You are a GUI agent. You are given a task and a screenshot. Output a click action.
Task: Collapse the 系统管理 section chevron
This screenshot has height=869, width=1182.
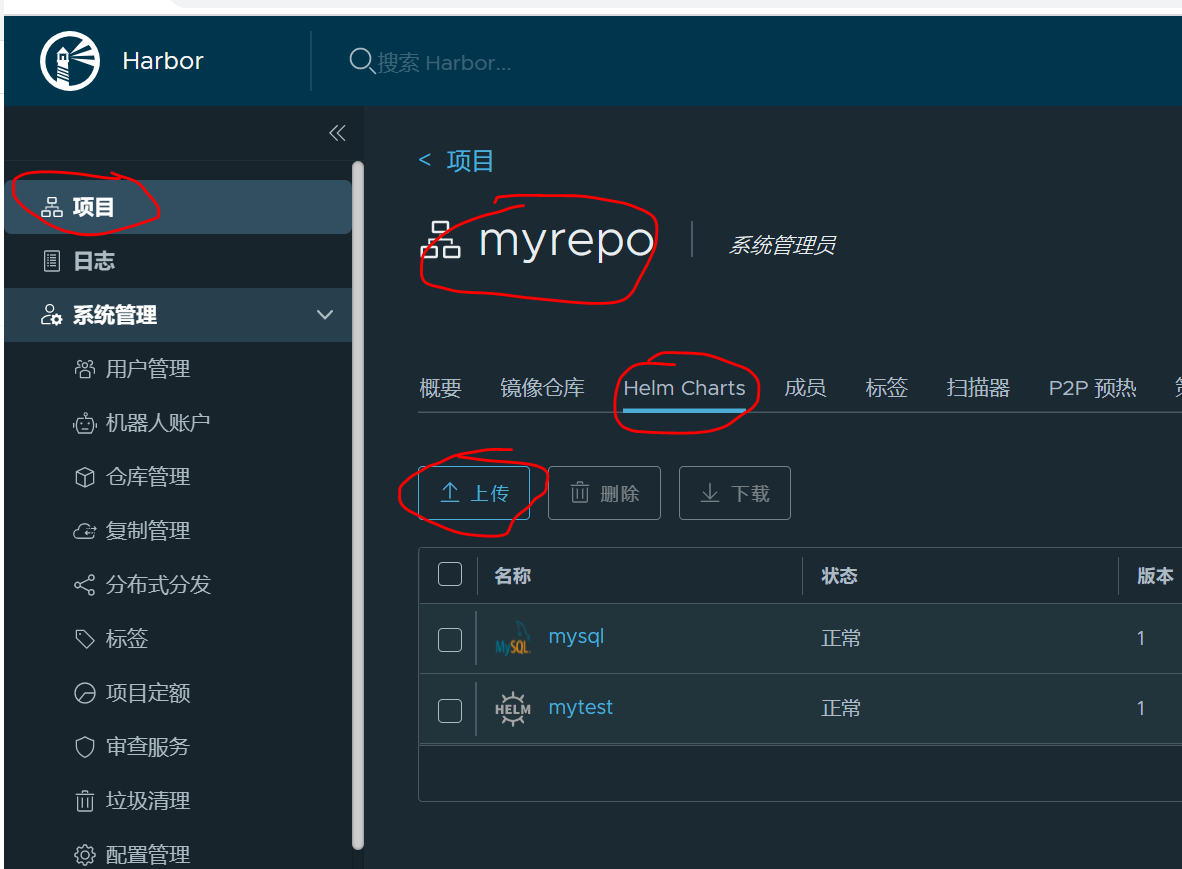point(324,314)
